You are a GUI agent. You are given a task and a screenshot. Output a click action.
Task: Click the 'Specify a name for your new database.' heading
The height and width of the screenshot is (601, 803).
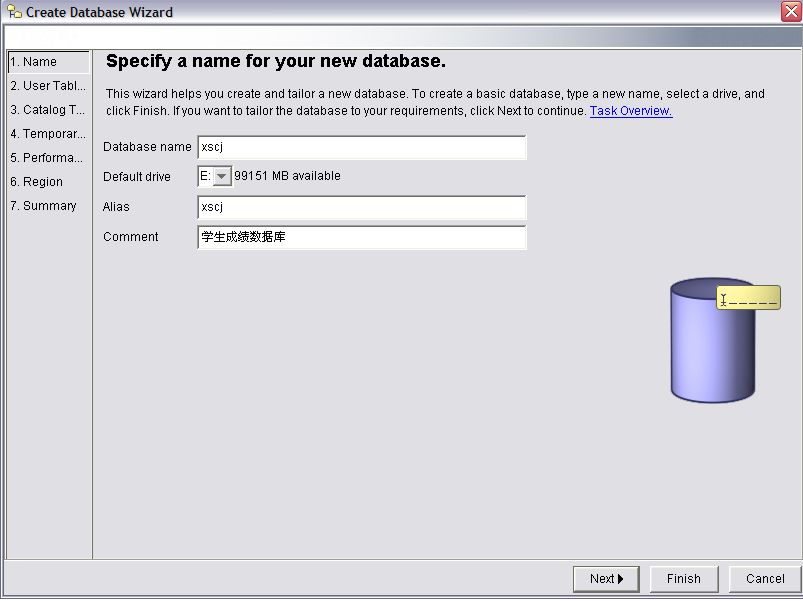pos(276,61)
